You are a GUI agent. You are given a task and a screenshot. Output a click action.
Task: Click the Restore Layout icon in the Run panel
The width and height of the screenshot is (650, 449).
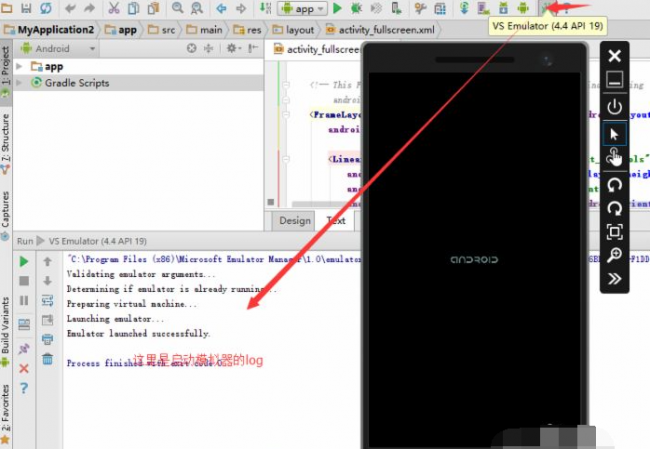point(24,325)
